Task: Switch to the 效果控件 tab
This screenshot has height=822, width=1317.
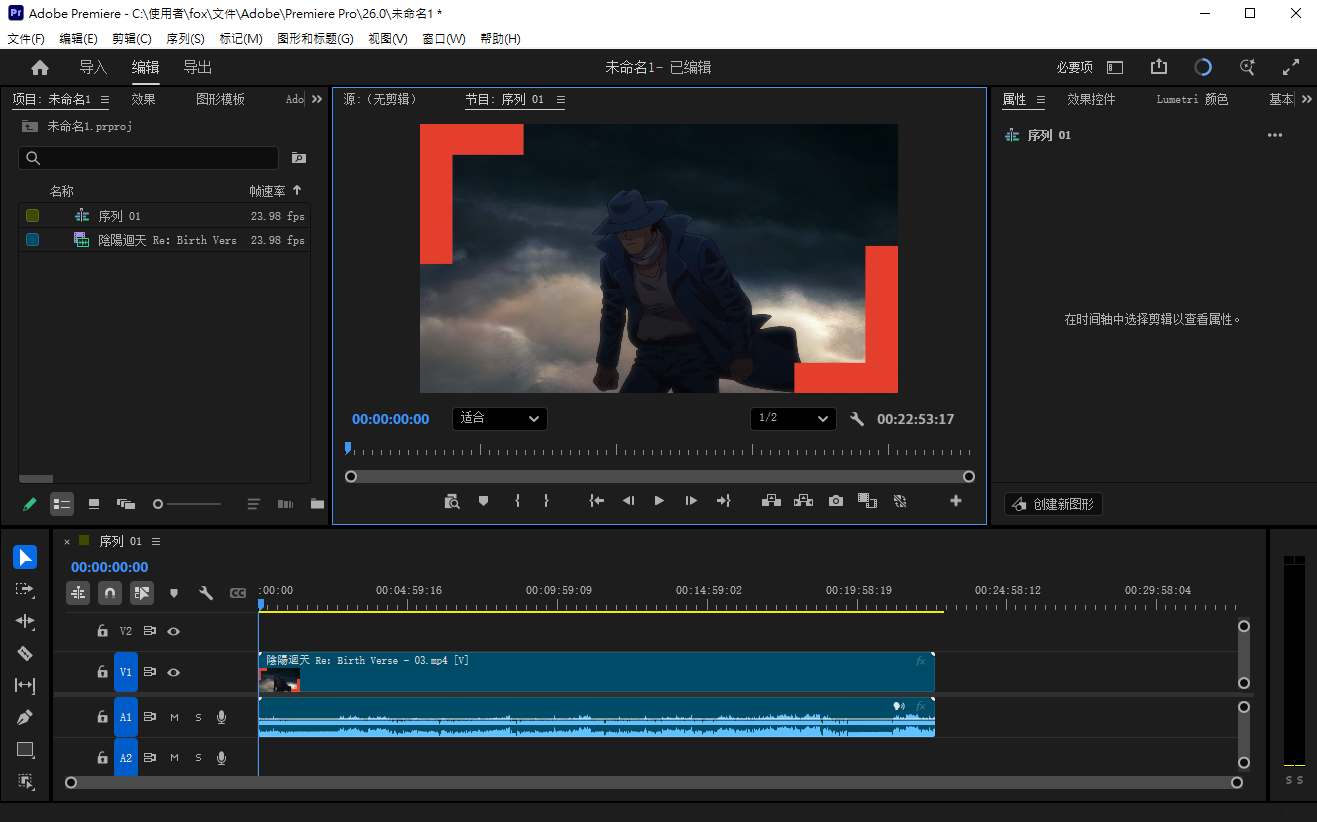Action: [x=1091, y=99]
